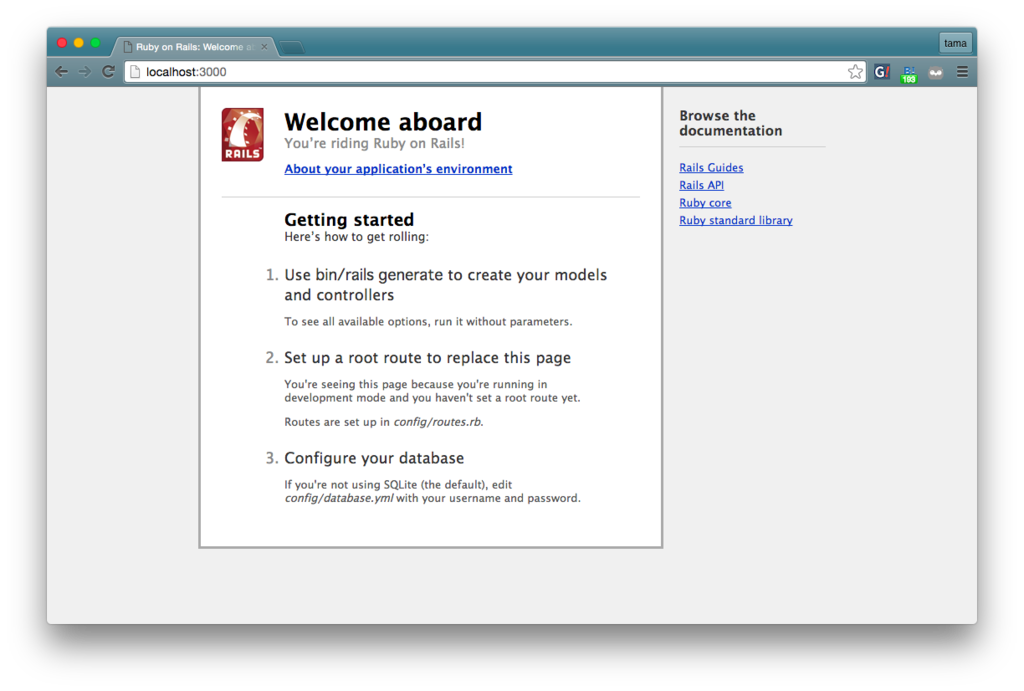Click the page icon in address bar
This screenshot has height=691, width=1024.
point(135,72)
